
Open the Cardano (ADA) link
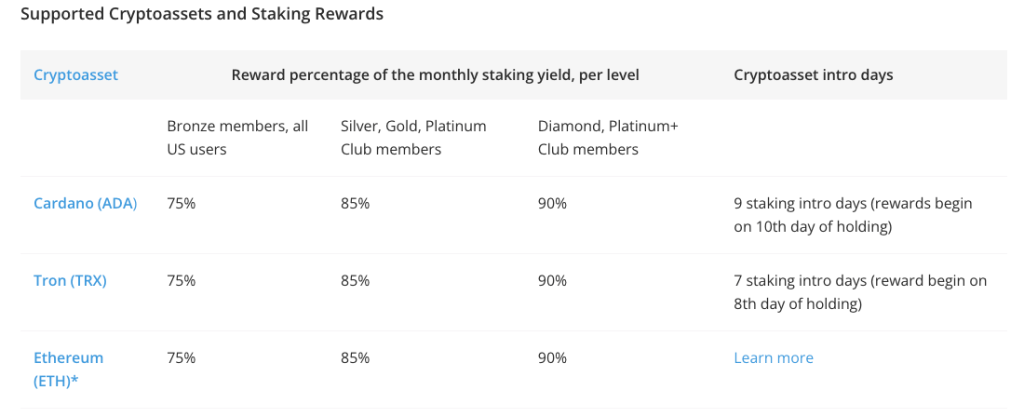[85, 203]
